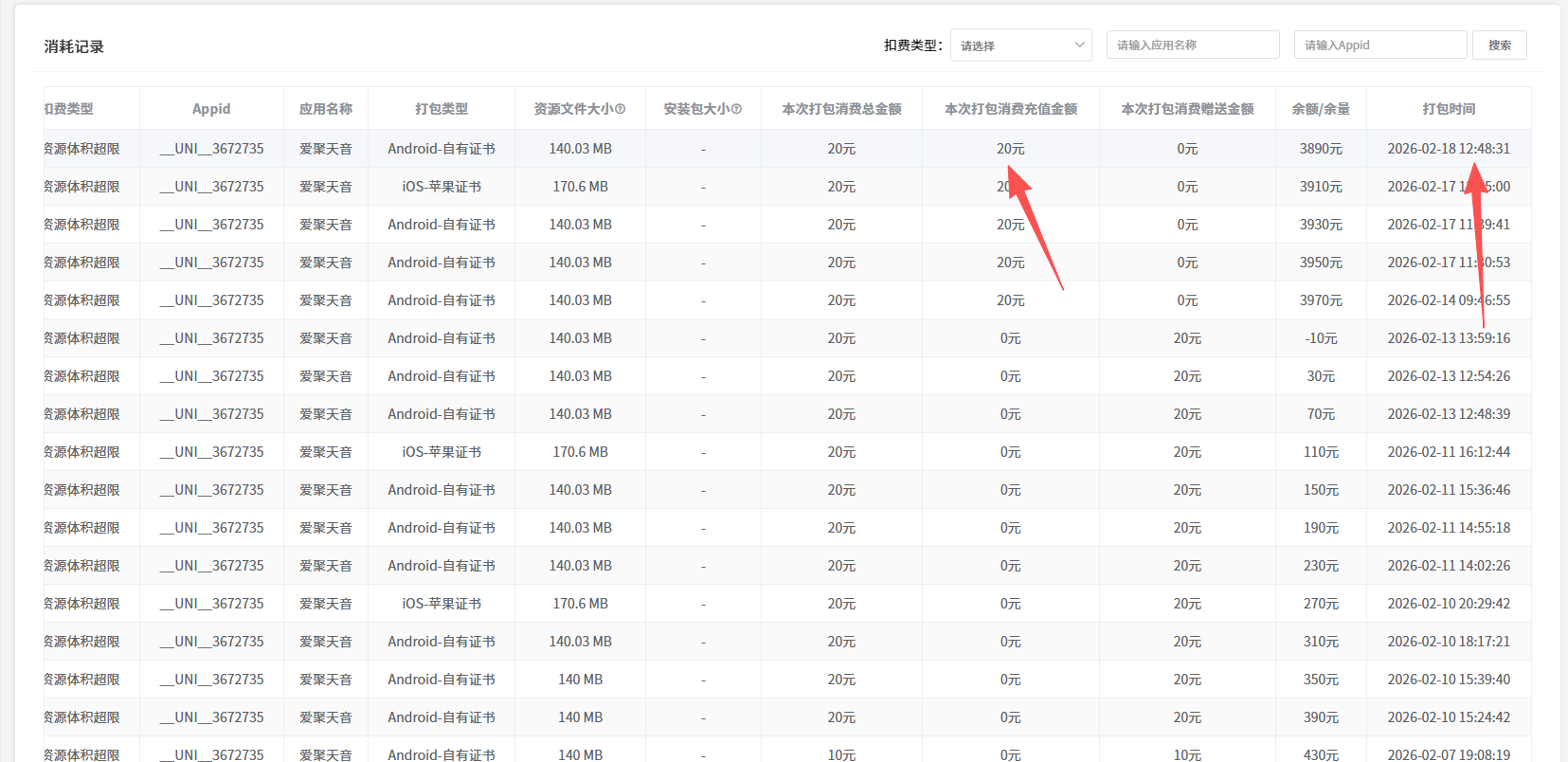The width and height of the screenshot is (1568, 762).
Task: Click the 应用名称 column header
Action: 326,109
